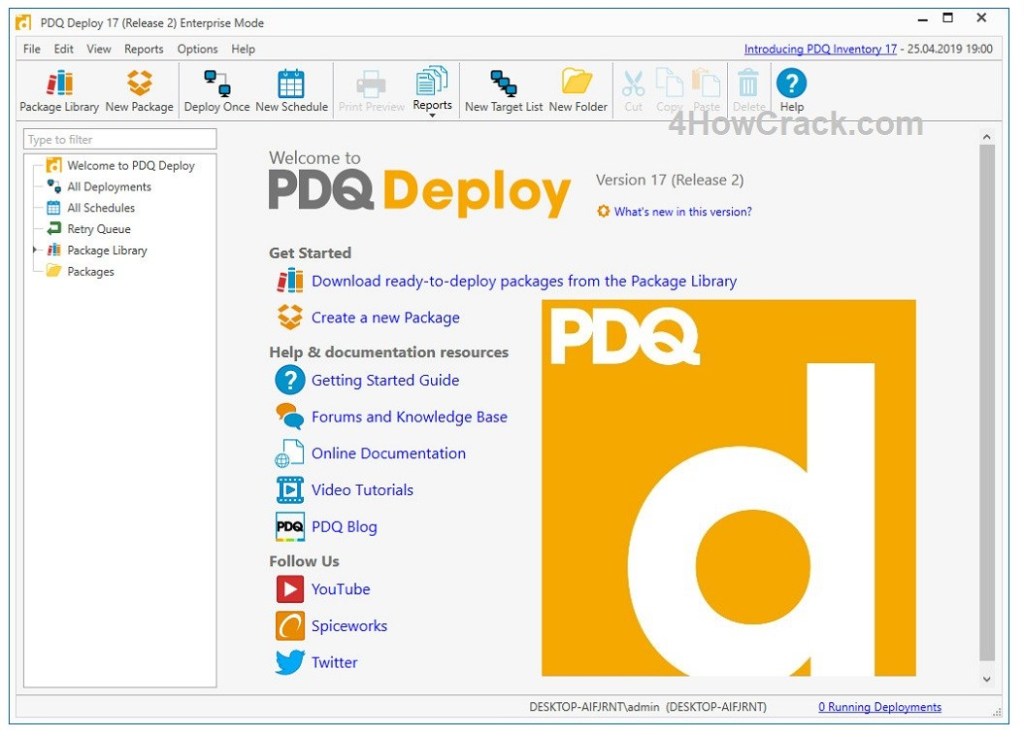Image resolution: width=1024 pixels, height=738 pixels.
Task: Click the film Video Tutorials icon
Action: pyautogui.click(x=290, y=490)
